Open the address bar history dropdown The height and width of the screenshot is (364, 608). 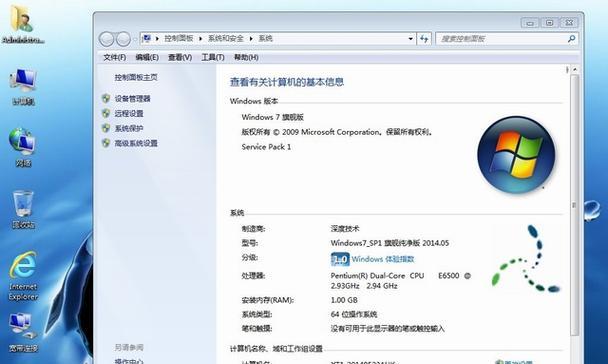point(410,39)
